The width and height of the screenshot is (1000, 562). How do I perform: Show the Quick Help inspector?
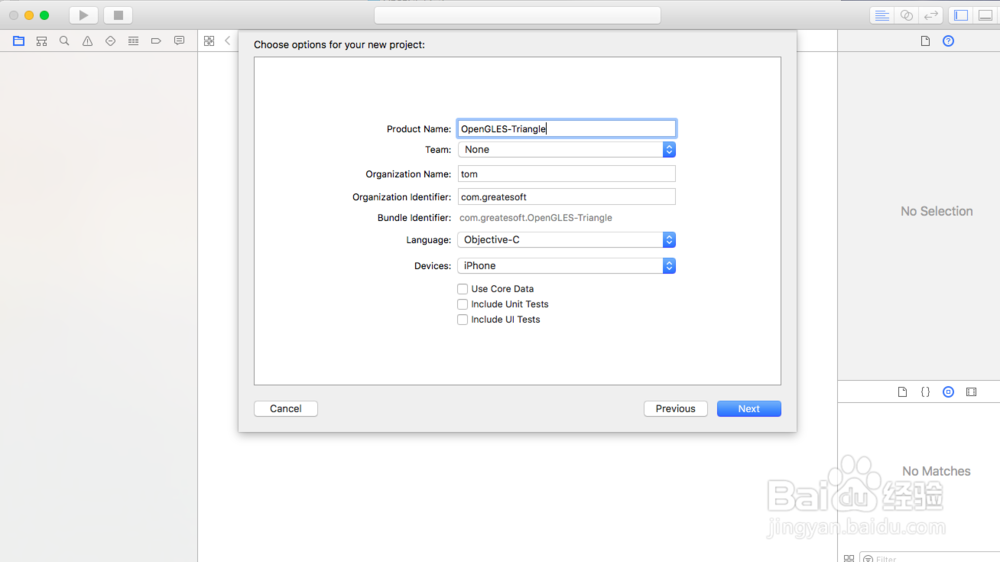coord(948,41)
